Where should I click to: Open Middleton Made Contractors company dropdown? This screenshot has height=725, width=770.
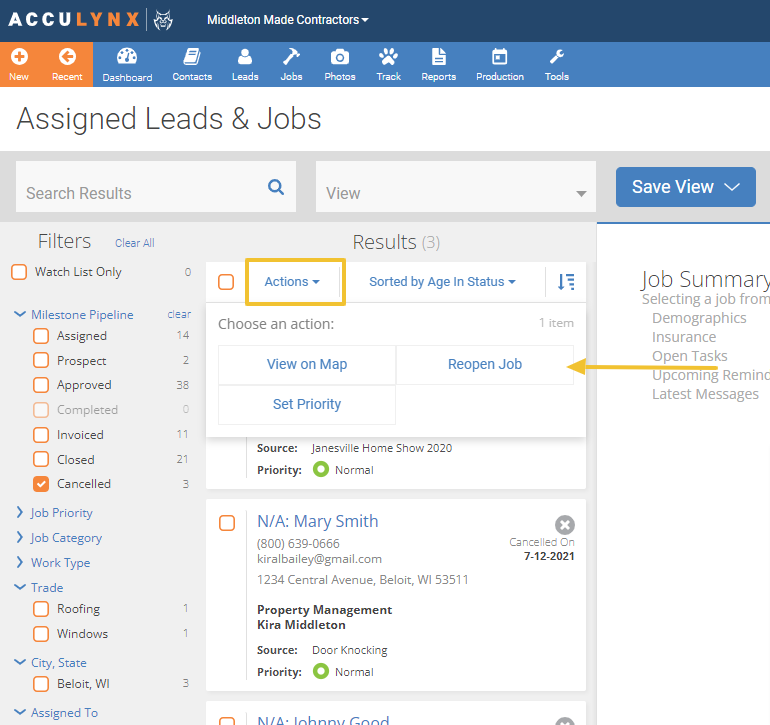coord(288,20)
